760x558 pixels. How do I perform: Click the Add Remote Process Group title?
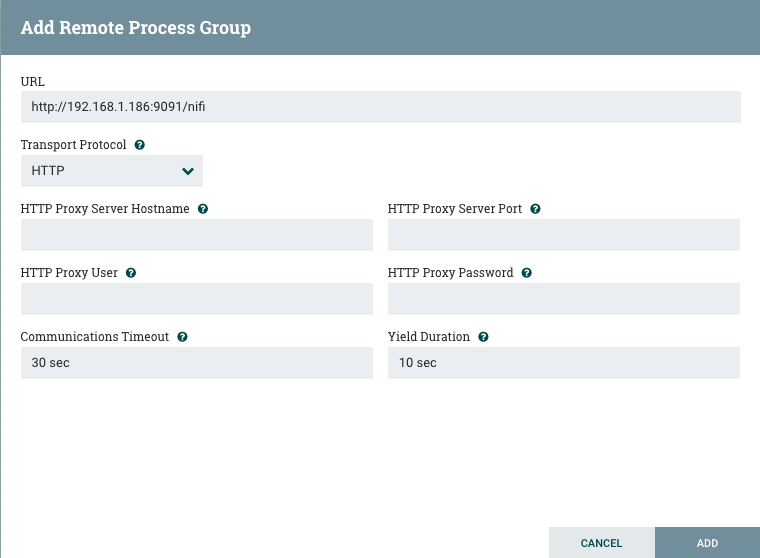[x=136, y=28]
